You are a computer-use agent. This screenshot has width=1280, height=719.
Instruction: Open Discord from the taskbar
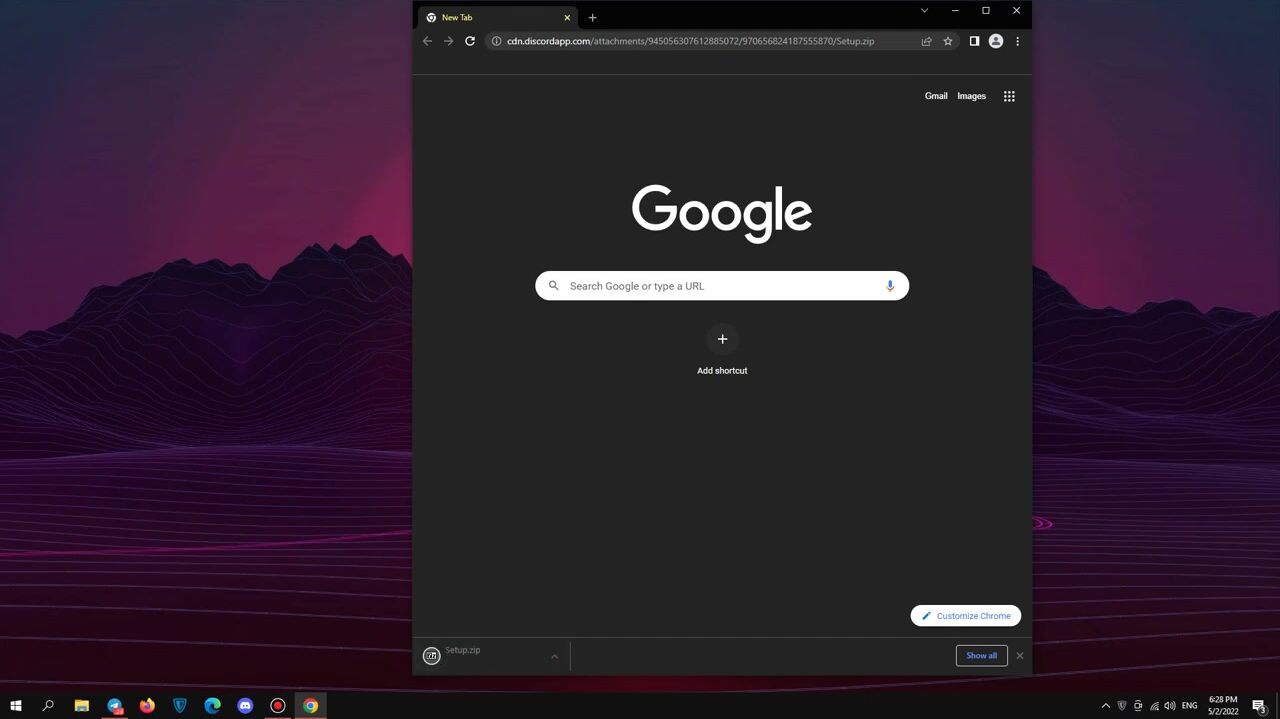245,705
